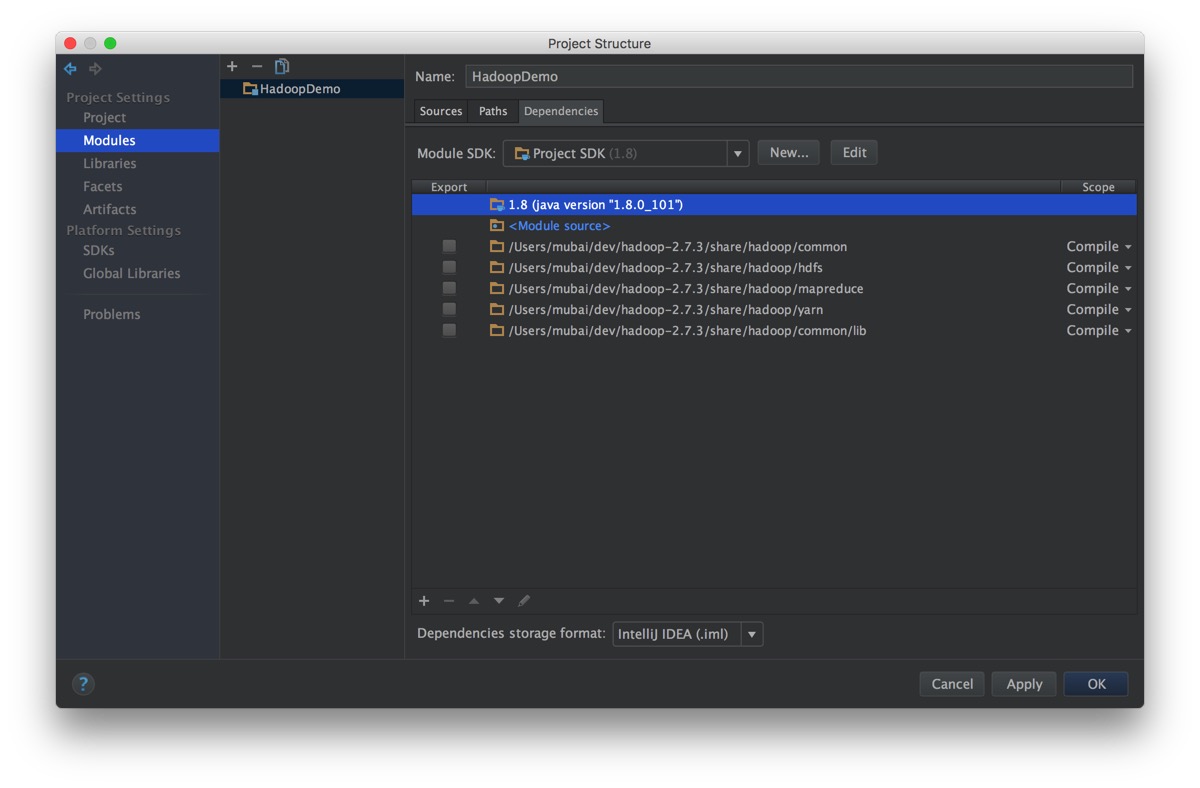Toggle Export checkbox for hadoop/mapreduce
Image resolution: width=1200 pixels, height=788 pixels.
(449, 289)
